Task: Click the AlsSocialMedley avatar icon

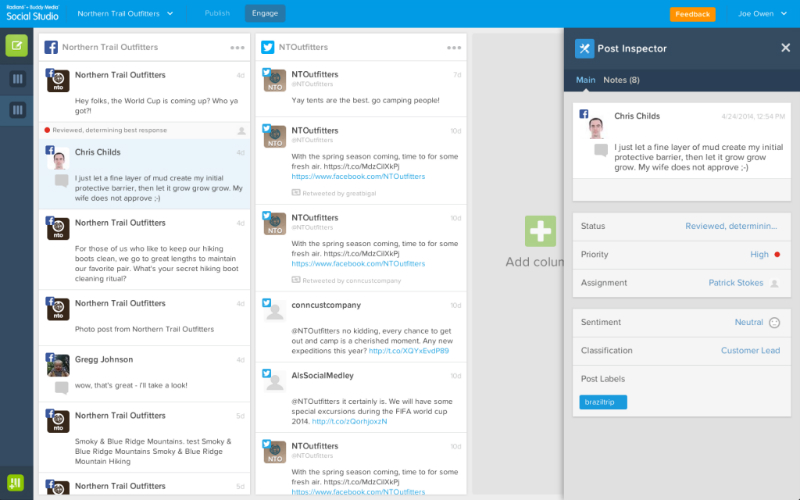Action: pyautogui.click(x=274, y=381)
